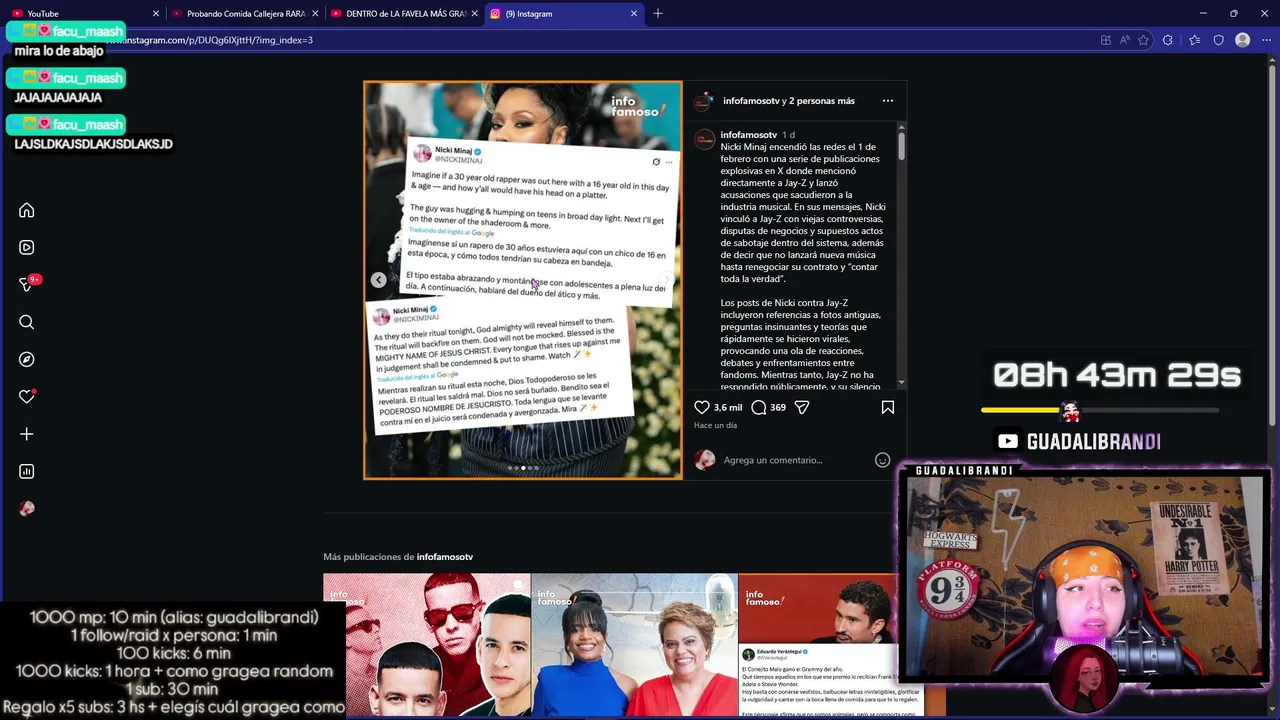Create new post with plus icon
The image size is (1280, 720).
[x=27, y=434]
